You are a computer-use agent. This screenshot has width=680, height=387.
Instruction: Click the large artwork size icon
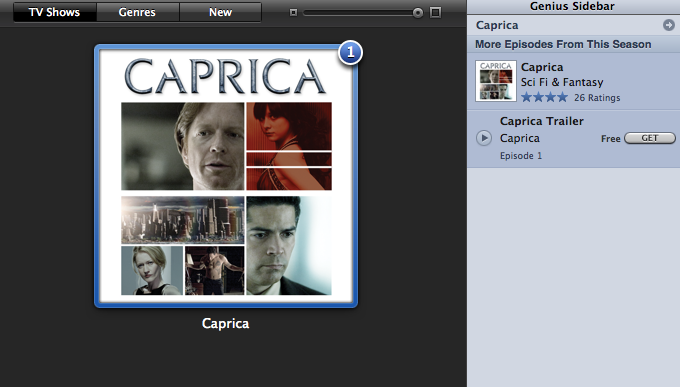click(435, 12)
